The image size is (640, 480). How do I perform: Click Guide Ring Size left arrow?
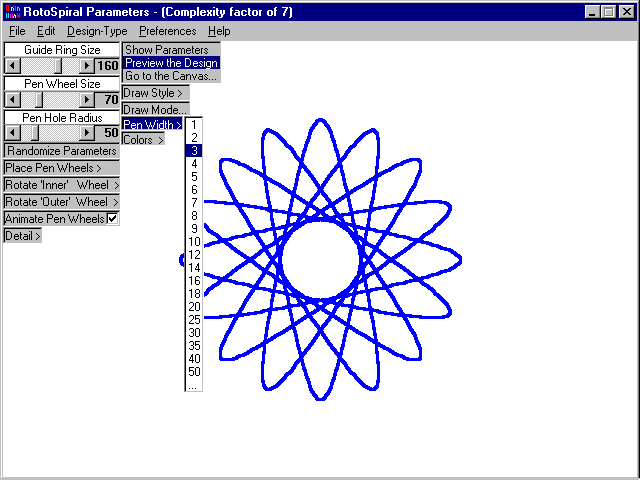click(x=11, y=65)
